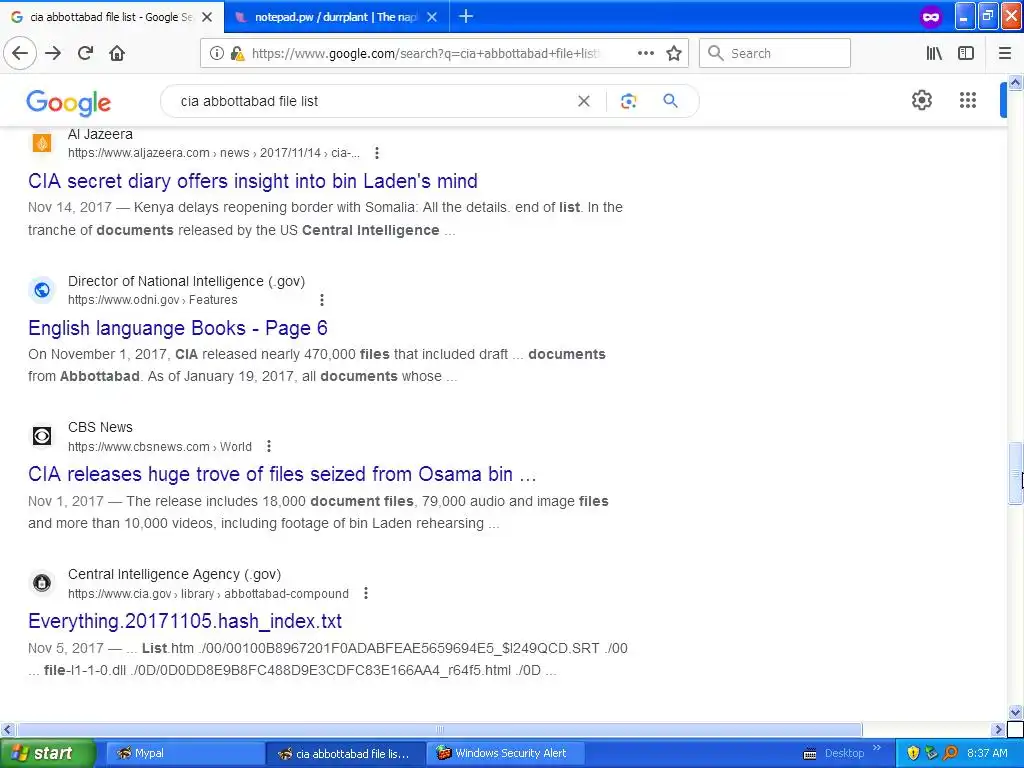Click the odni.gov globe favicon
Viewport: 1024px width, 768px height.
42,289
